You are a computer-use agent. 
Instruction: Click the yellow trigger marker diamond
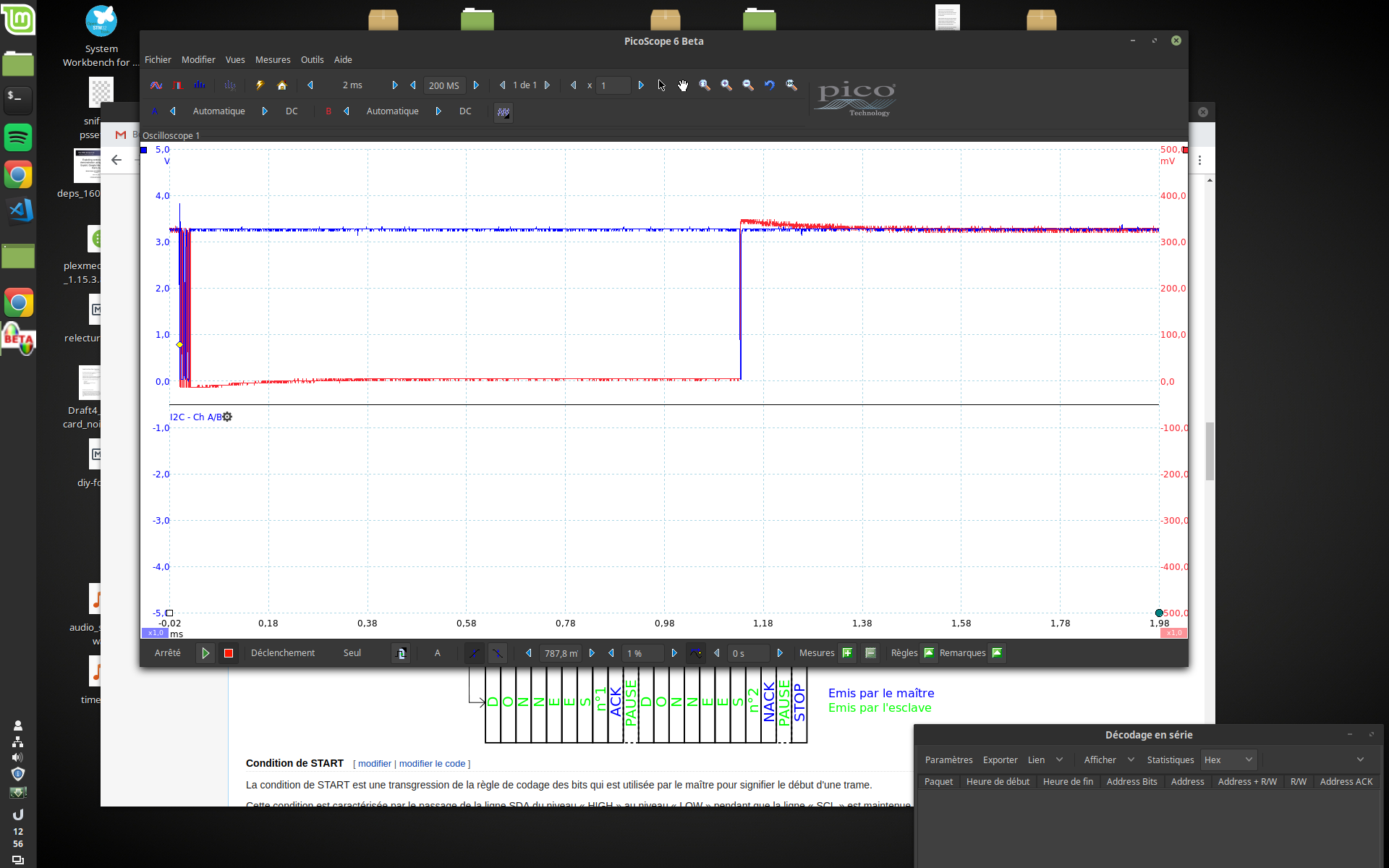click(179, 345)
